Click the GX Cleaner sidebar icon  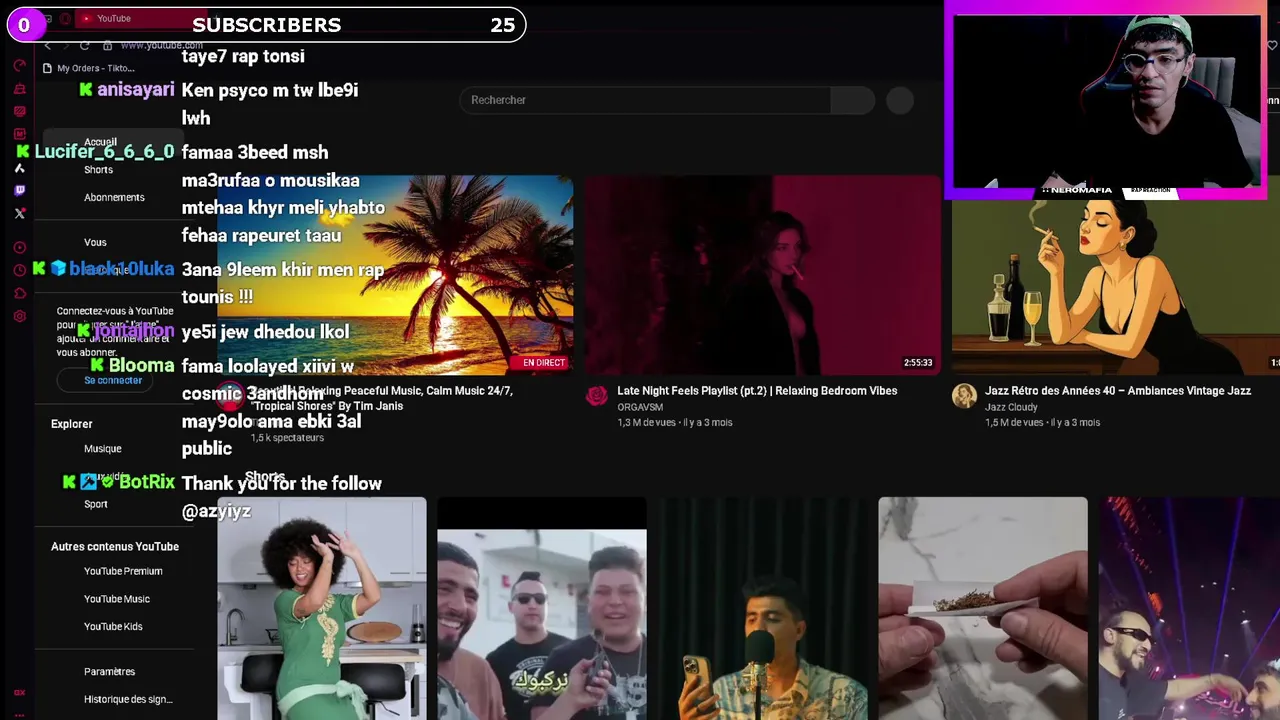(x=19, y=89)
